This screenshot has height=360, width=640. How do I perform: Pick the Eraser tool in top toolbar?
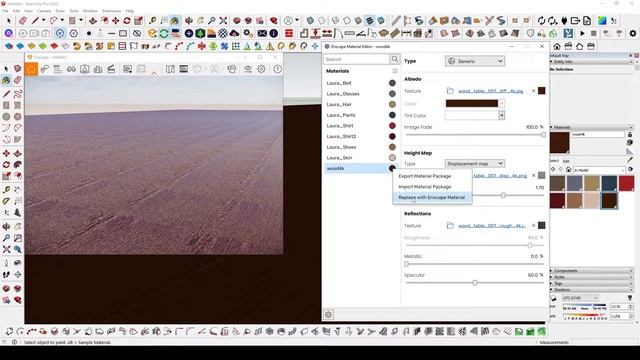[23, 20]
